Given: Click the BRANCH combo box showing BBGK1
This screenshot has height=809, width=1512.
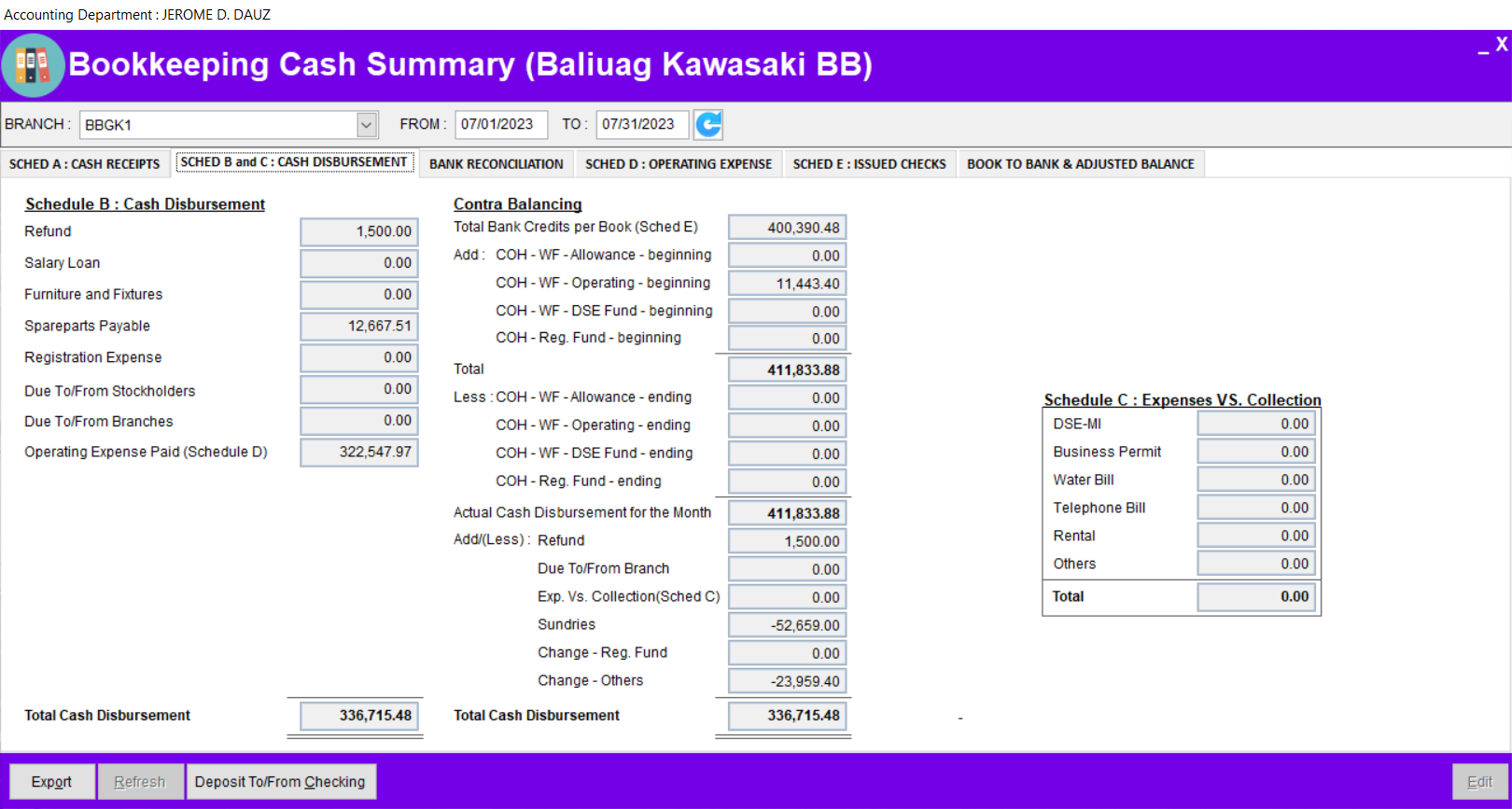Looking at the screenshot, I should pos(229,124).
